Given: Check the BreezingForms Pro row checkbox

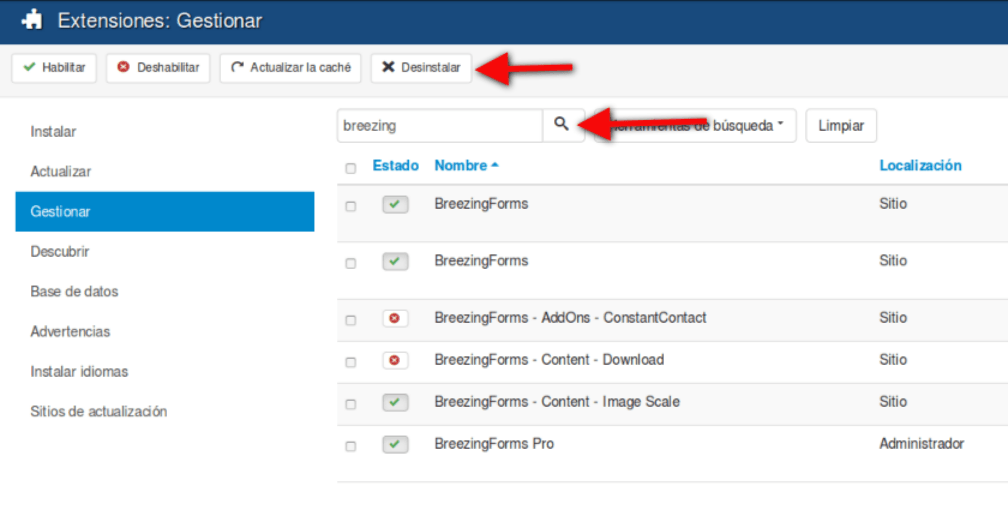Looking at the screenshot, I should coord(350,446).
